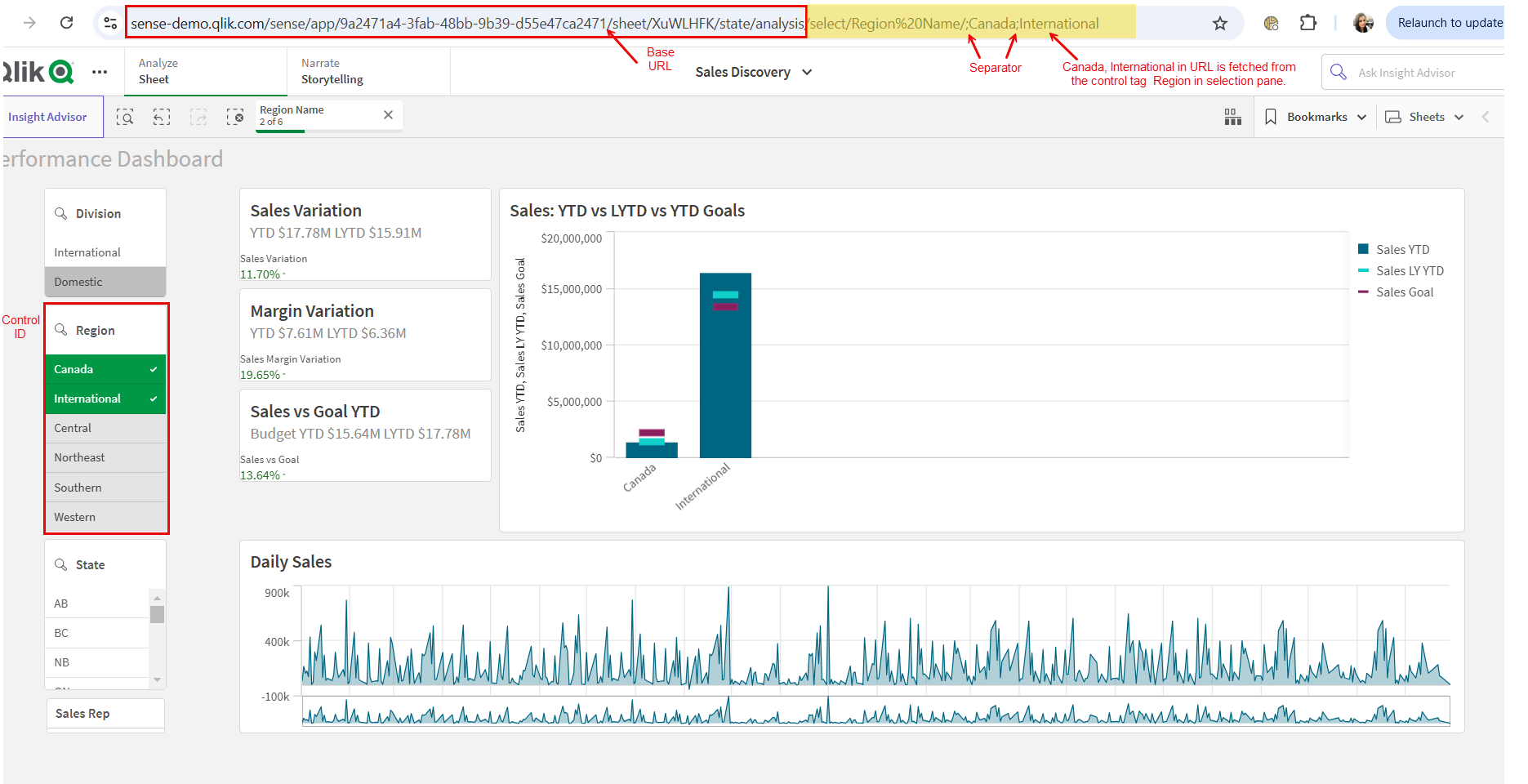Open site information icon in address bar
The image size is (1528, 784).
110,23
